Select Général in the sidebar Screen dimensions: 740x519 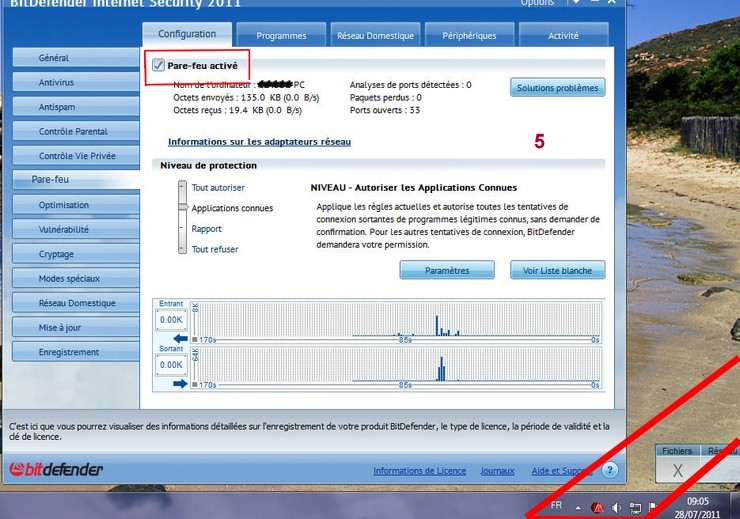tap(76, 58)
